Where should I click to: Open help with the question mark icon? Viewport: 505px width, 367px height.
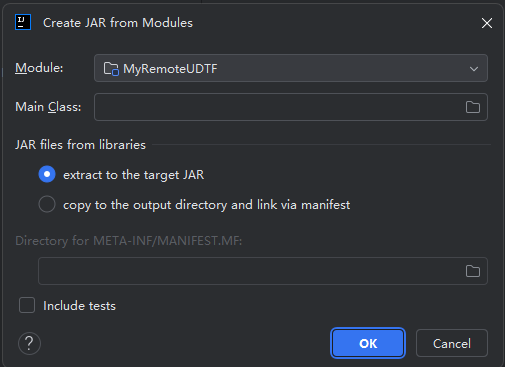(x=29, y=343)
